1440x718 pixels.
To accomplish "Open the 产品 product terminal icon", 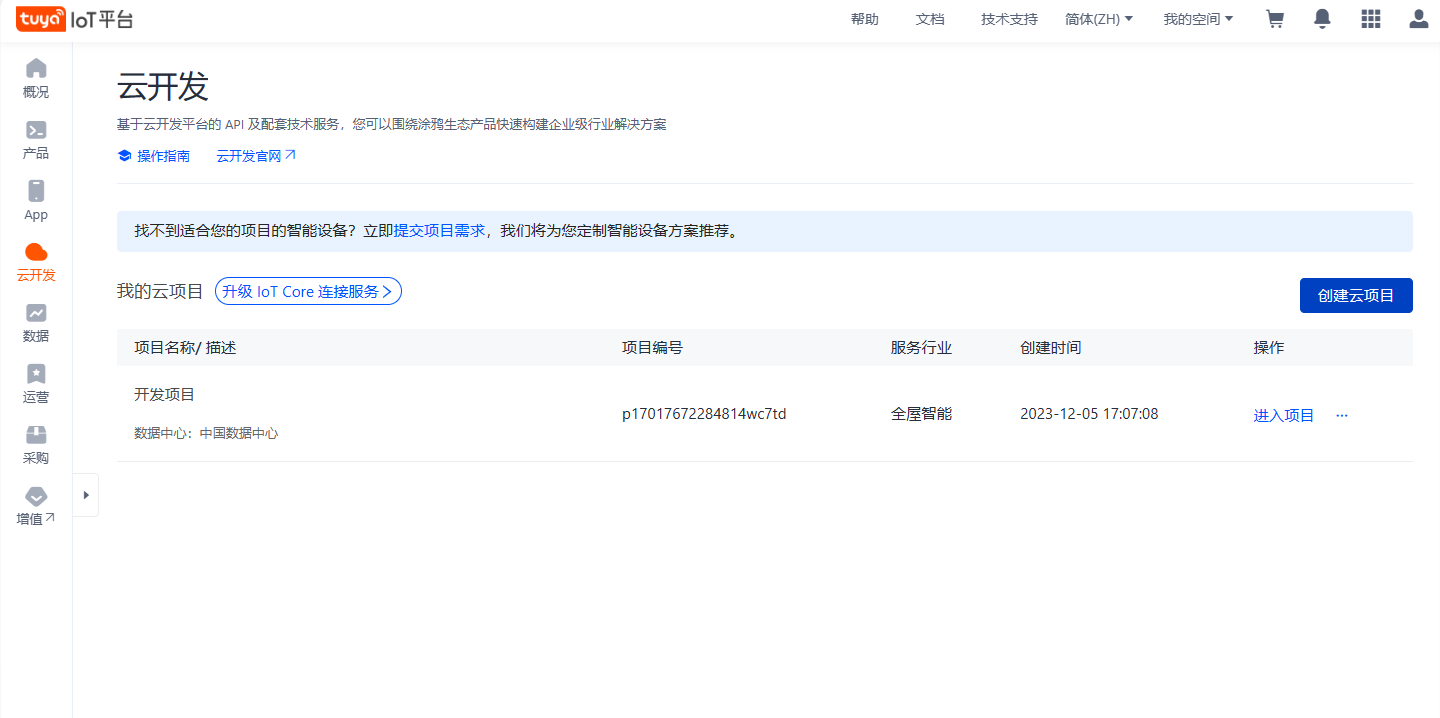I will (36, 130).
